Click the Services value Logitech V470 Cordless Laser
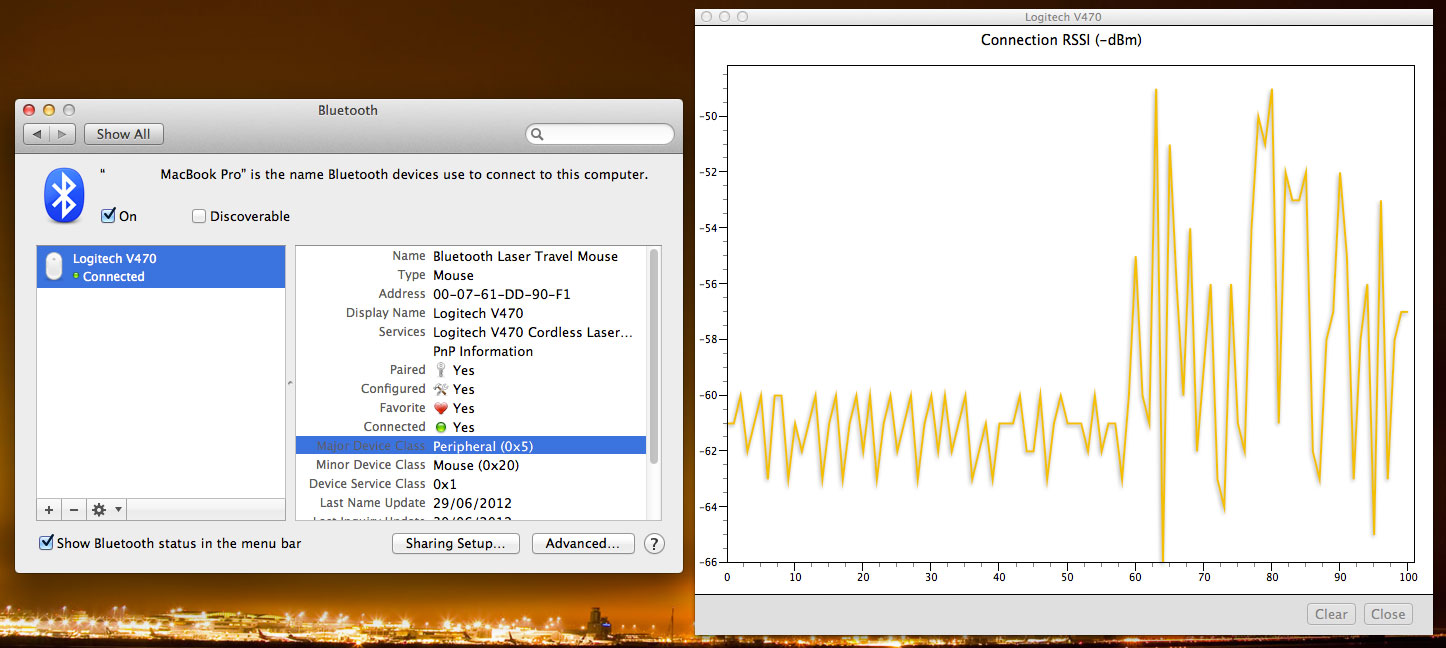The width and height of the screenshot is (1446, 648). pos(533,332)
